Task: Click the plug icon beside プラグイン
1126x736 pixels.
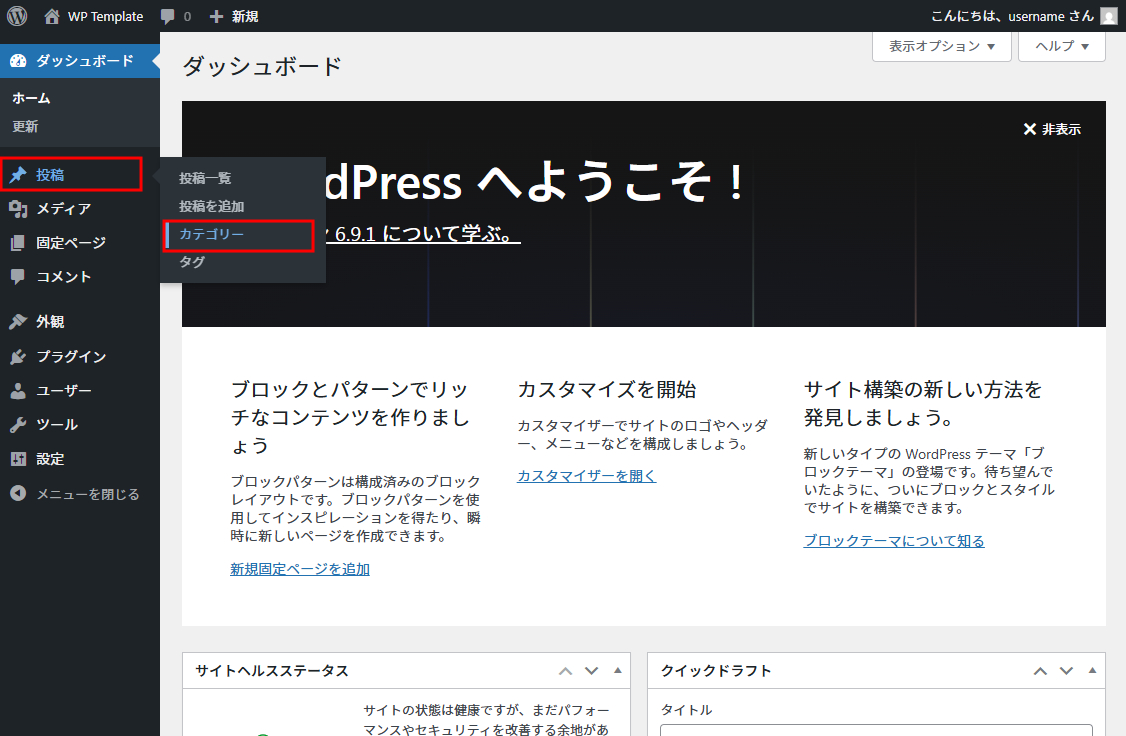Action: point(18,357)
